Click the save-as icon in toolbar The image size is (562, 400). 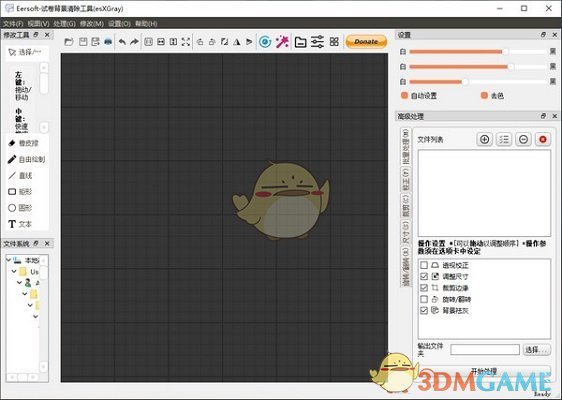coord(96,42)
